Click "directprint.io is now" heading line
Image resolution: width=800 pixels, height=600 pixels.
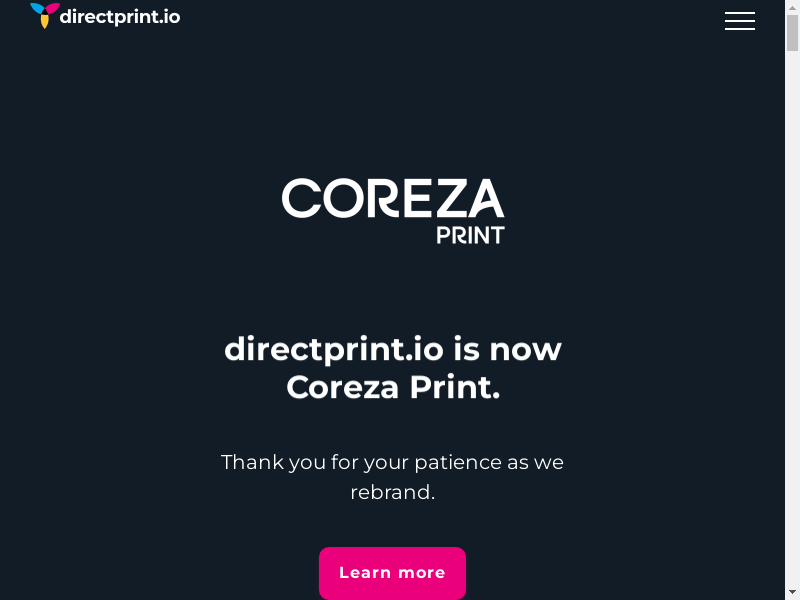tap(392, 350)
